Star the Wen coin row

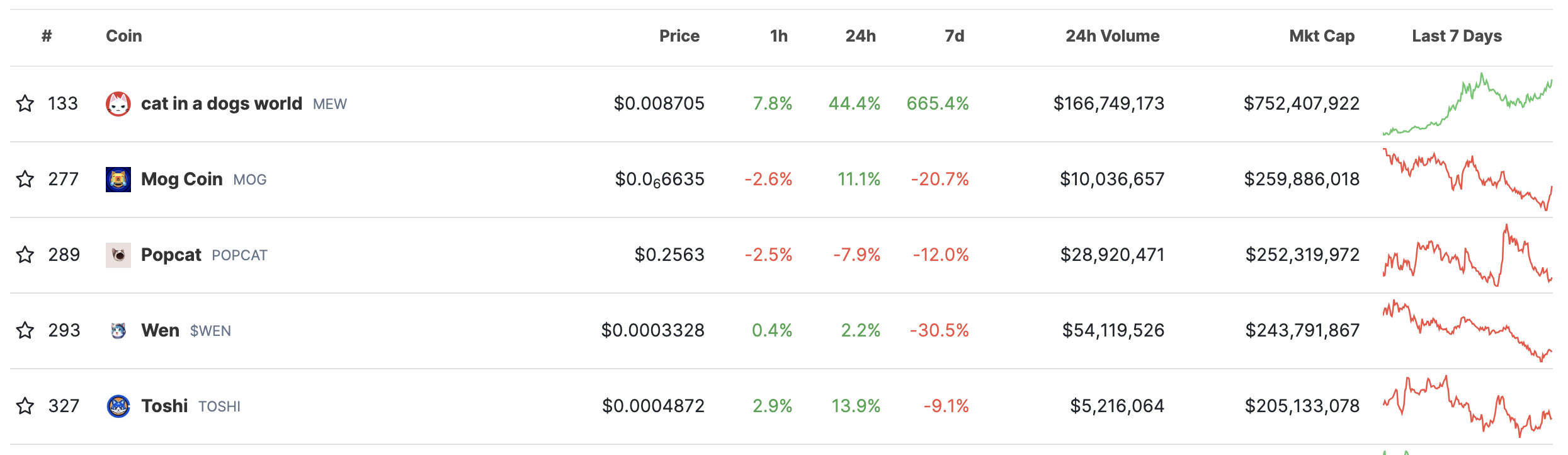[x=25, y=330]
